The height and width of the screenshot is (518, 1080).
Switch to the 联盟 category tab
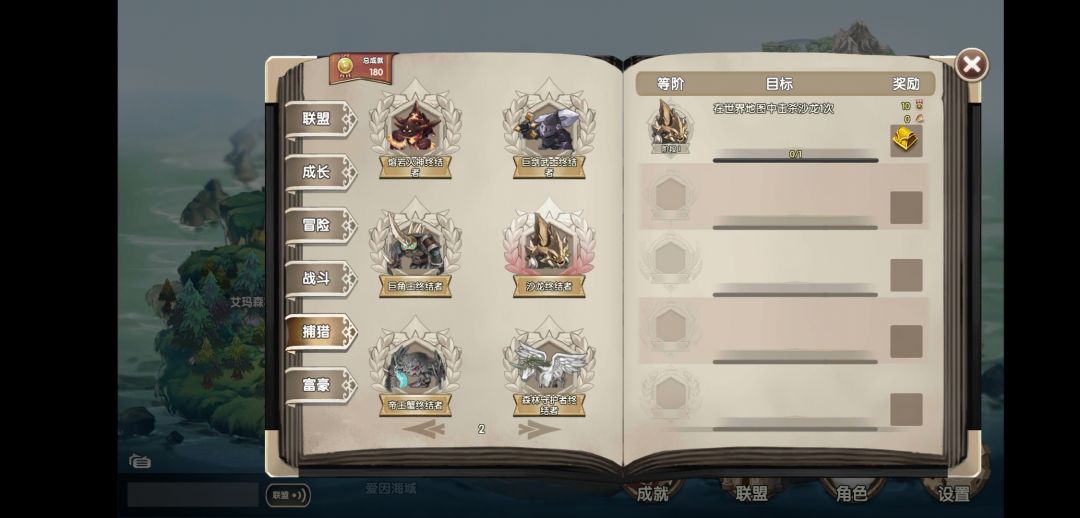pyautogui.click(x=321, y=119)
